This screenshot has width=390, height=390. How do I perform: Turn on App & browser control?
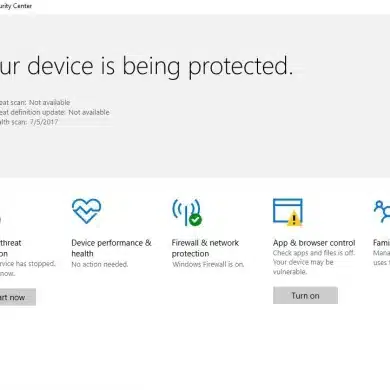(305, 295)
